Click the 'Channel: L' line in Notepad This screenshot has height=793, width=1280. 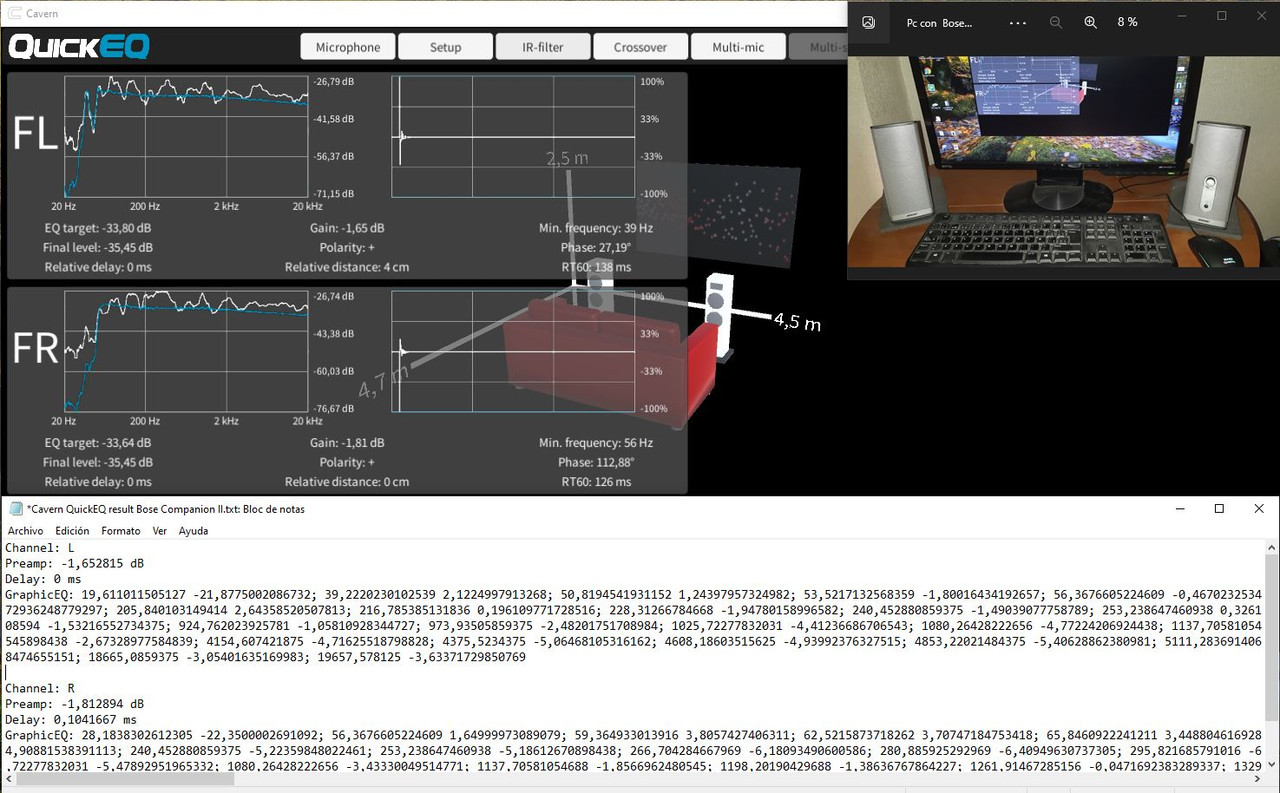point(40,549)
